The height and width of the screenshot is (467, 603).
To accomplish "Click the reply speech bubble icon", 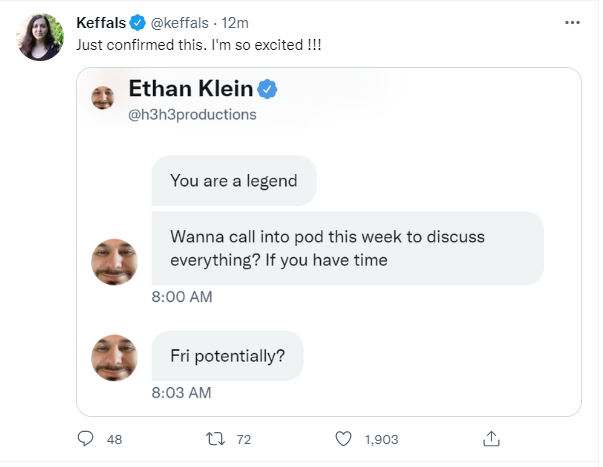I will tap(85, 439).
